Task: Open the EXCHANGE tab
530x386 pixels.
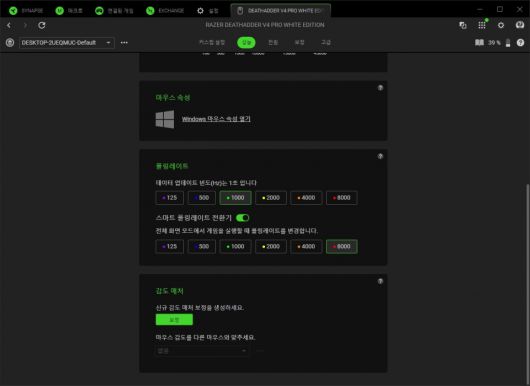Action: pyautogui.click(x=165, y=11)
